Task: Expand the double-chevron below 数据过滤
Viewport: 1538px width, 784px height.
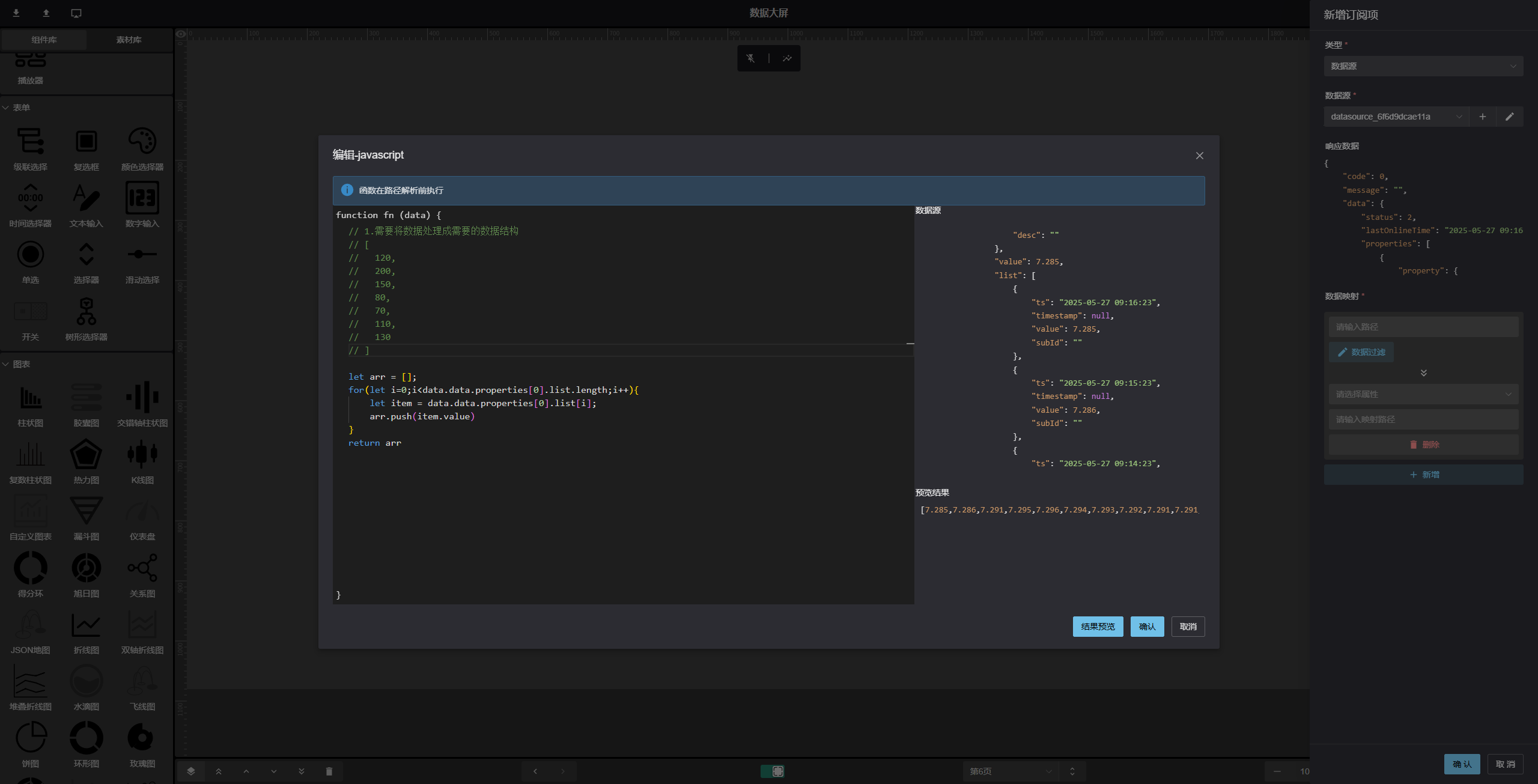Action: pos(1423,373)
